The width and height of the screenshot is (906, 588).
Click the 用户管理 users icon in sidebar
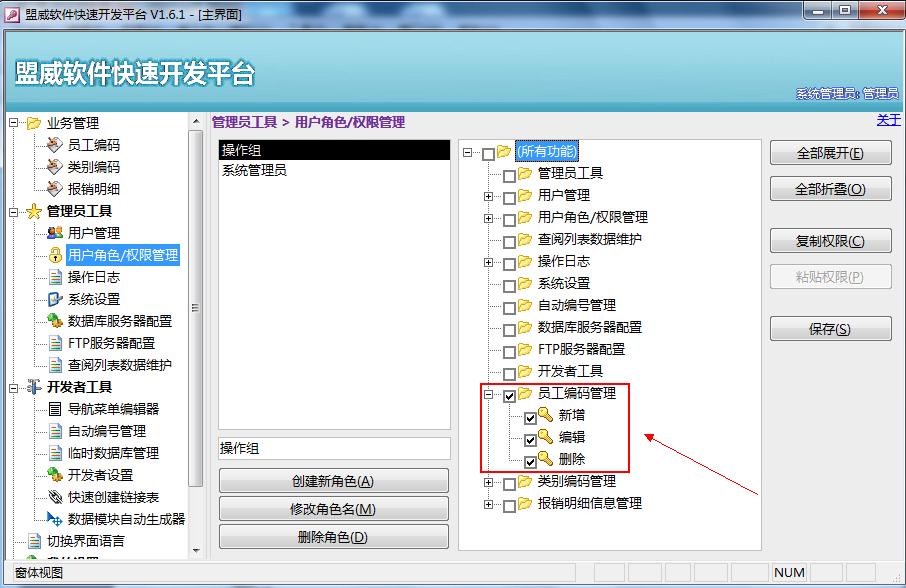[55, 233]
